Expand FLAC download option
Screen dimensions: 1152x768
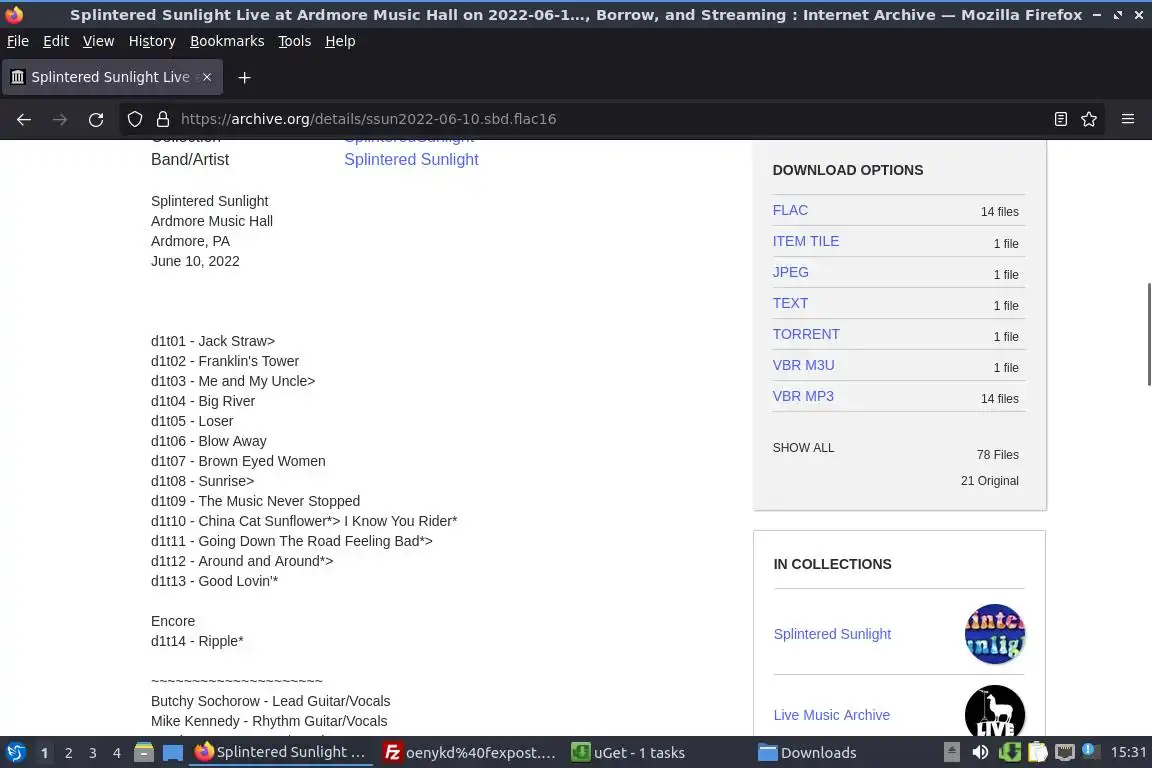[x=790, y=210]
